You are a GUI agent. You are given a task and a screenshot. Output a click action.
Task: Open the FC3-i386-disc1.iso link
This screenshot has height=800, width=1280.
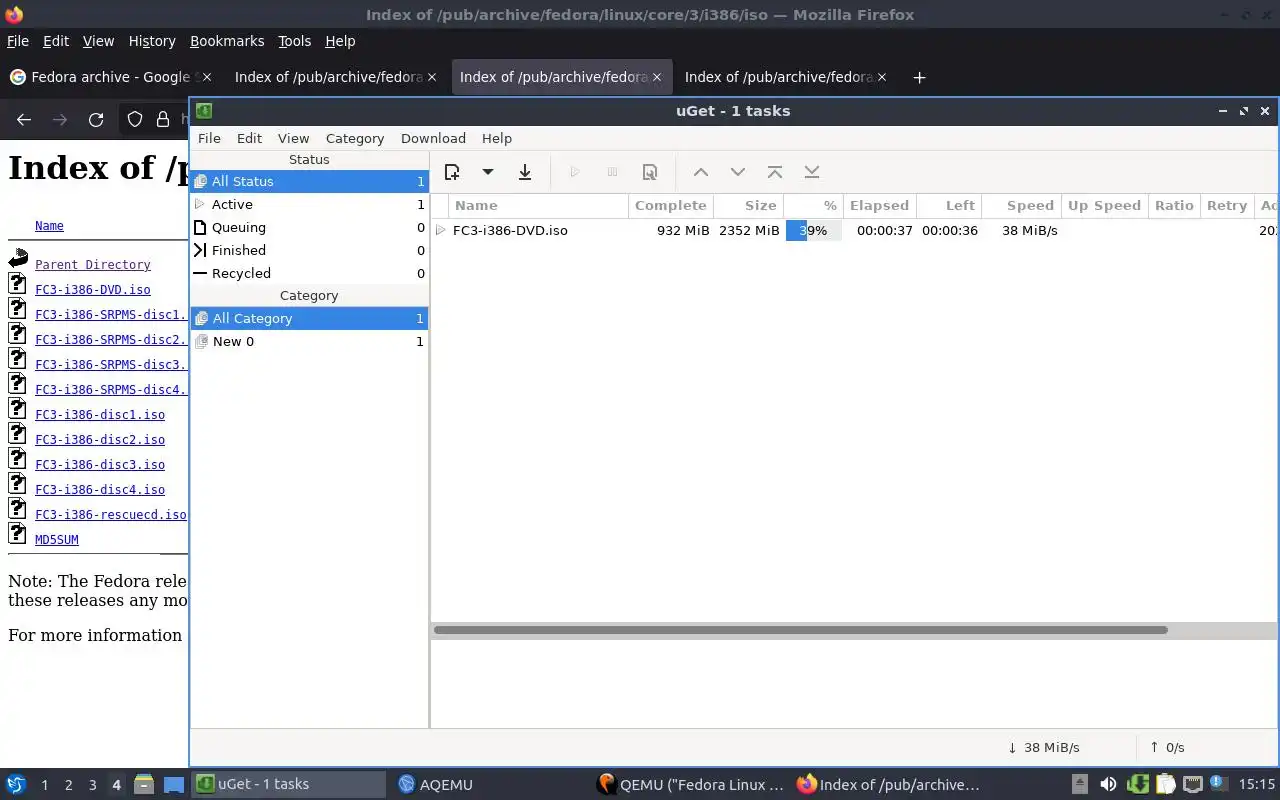click(100, 415)
